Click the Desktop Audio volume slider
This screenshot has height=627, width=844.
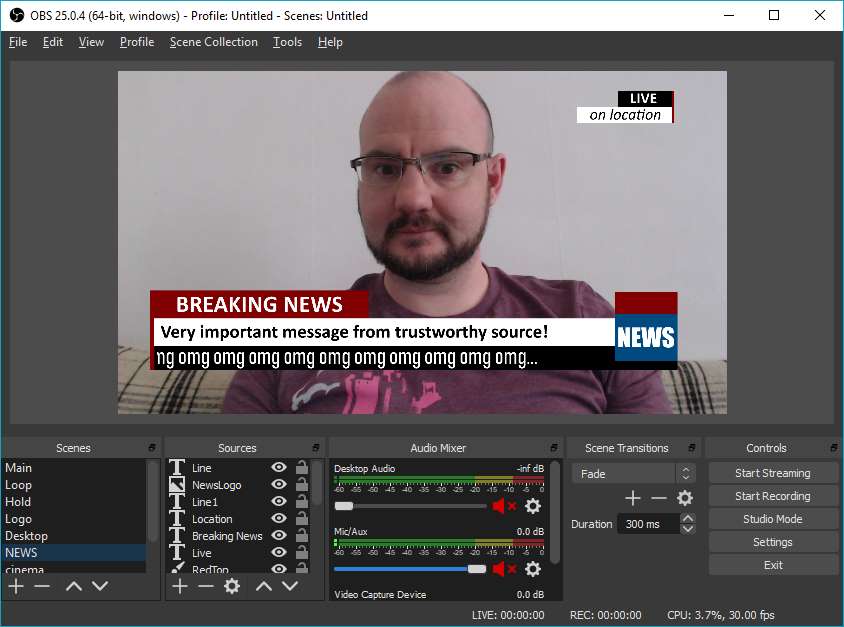[410, 506]
